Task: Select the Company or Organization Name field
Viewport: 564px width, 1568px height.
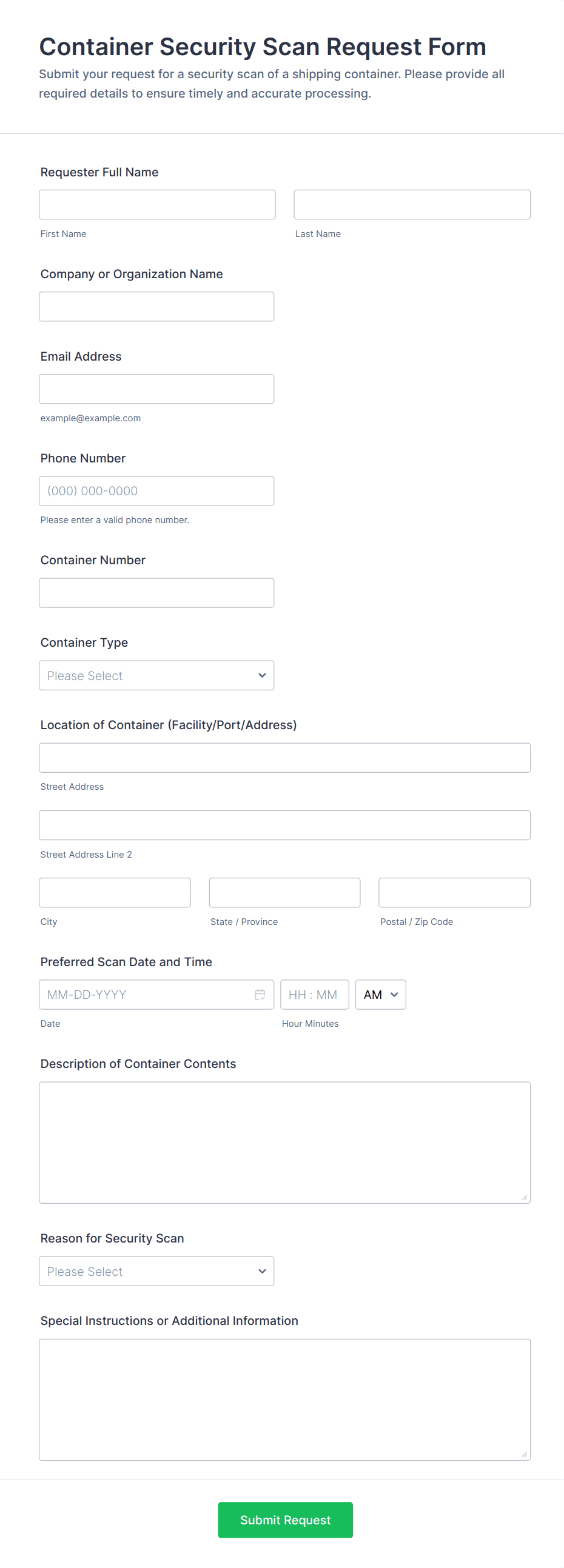Action: (156, 306)
